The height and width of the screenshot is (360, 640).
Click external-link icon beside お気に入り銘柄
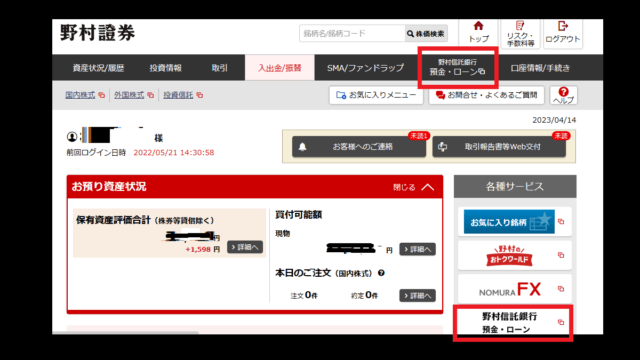561,222
